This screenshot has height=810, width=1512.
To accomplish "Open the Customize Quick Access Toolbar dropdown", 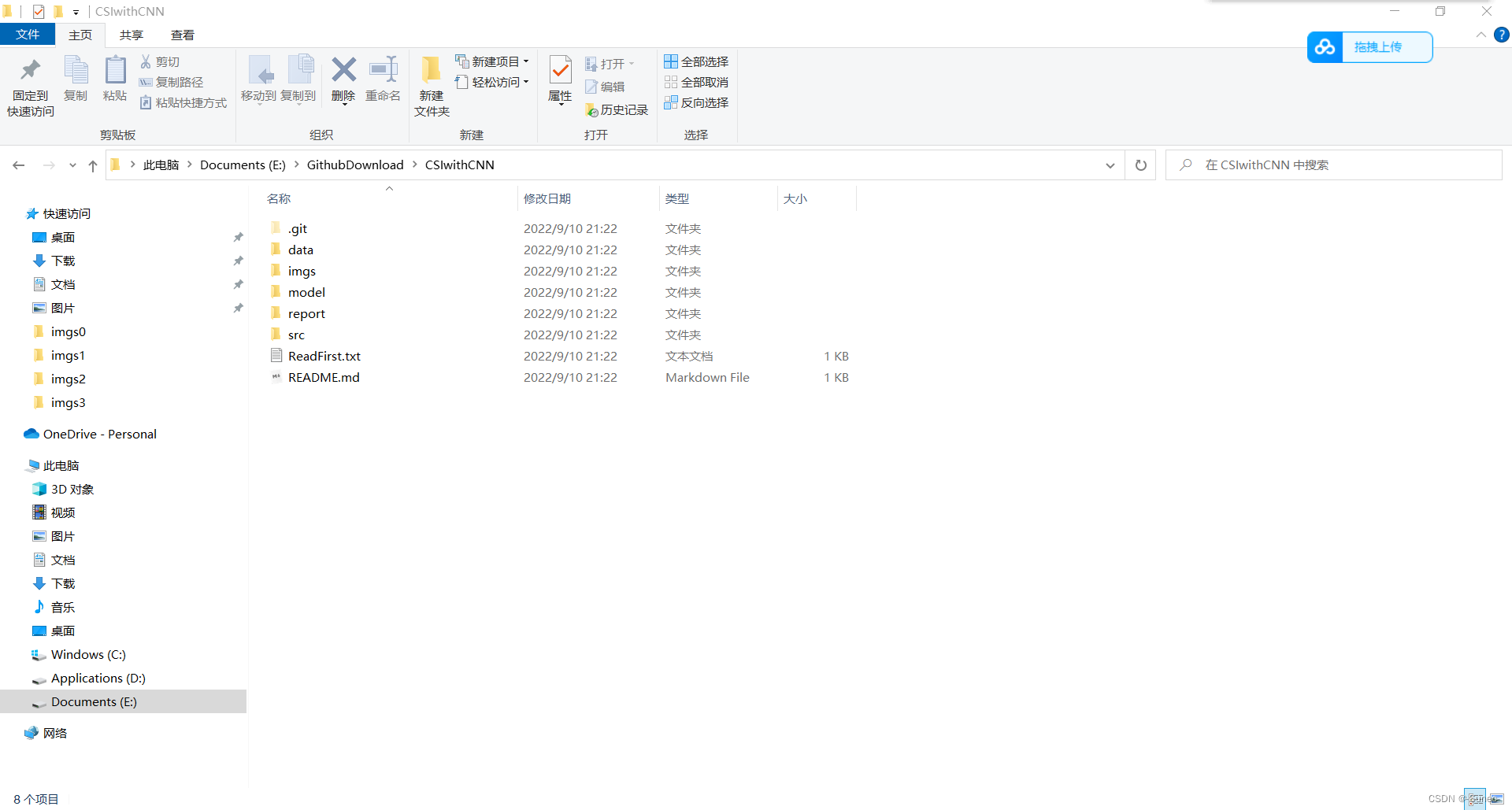I will (x=76, y=12).
